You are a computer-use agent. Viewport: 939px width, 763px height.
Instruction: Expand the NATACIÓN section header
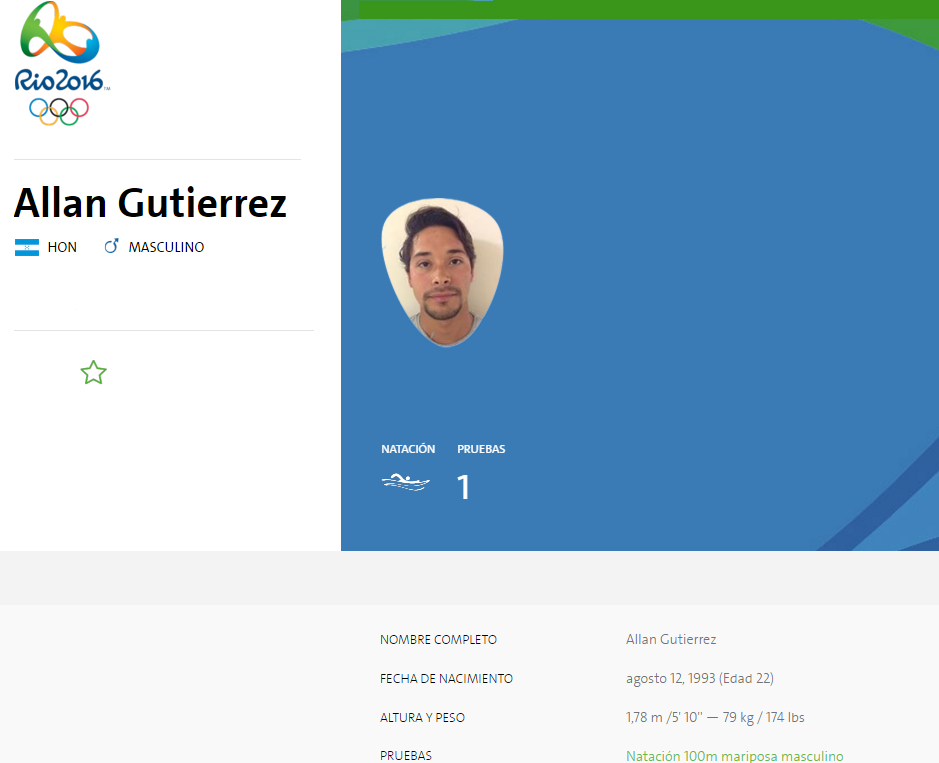click(408, 448)
